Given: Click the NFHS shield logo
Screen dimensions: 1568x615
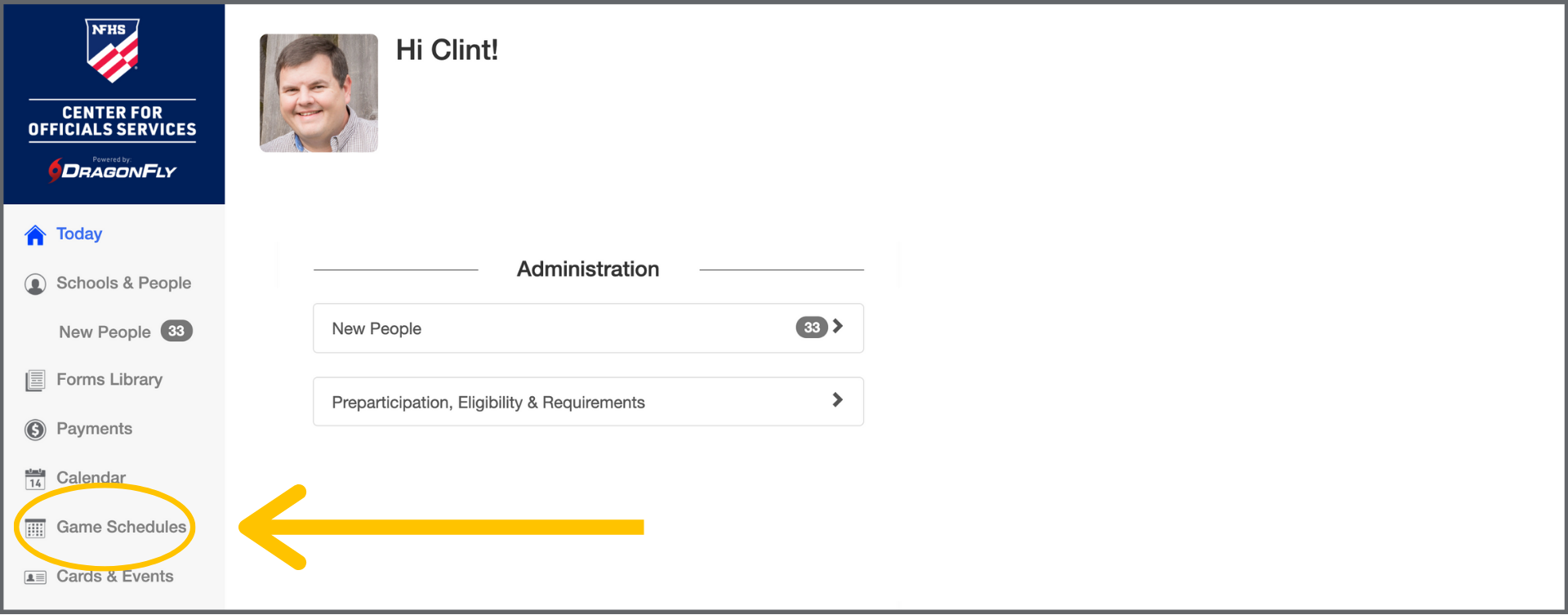Looking at the screenshot, I should click(113, 51).
